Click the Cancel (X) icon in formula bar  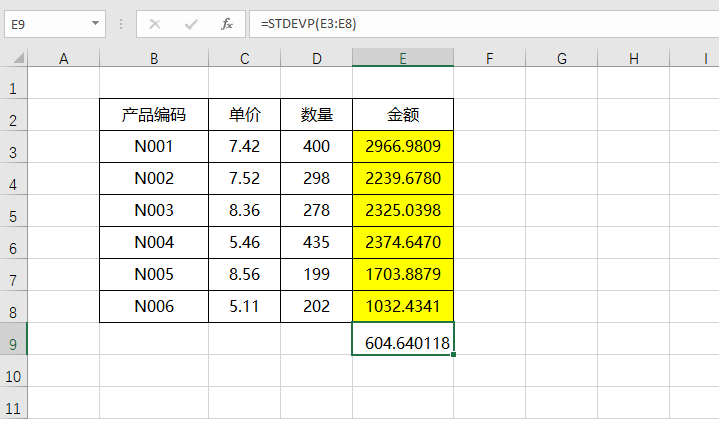click(x=154, y=23)
